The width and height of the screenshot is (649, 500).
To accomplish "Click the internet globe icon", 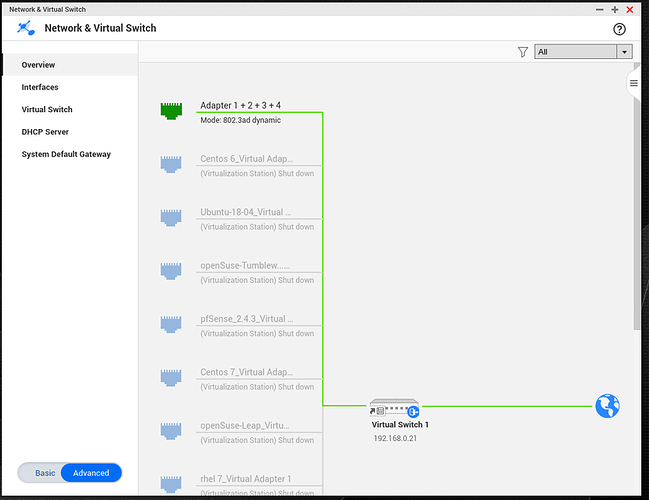I will (x=607, y=406).
